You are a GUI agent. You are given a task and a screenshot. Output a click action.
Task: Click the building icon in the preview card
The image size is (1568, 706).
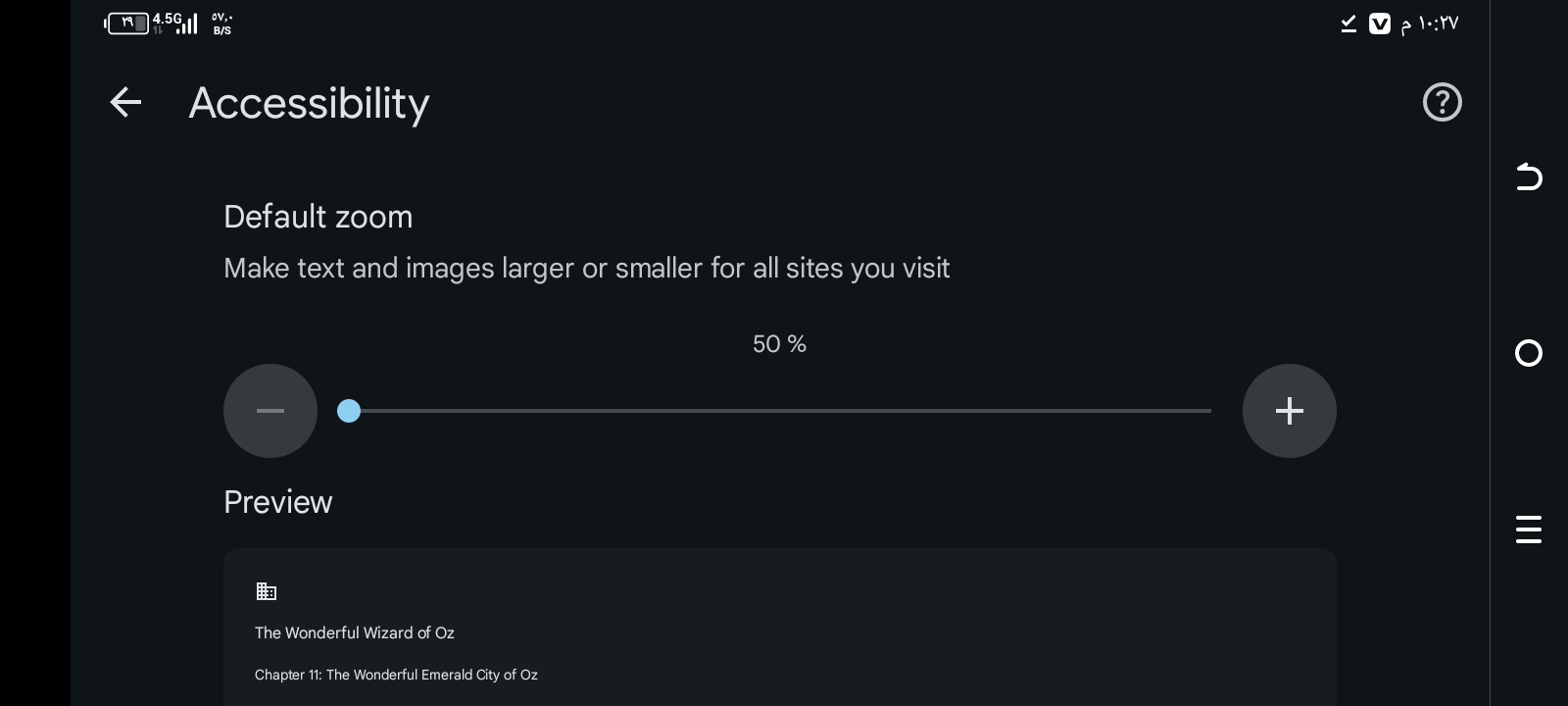[266, 591]
